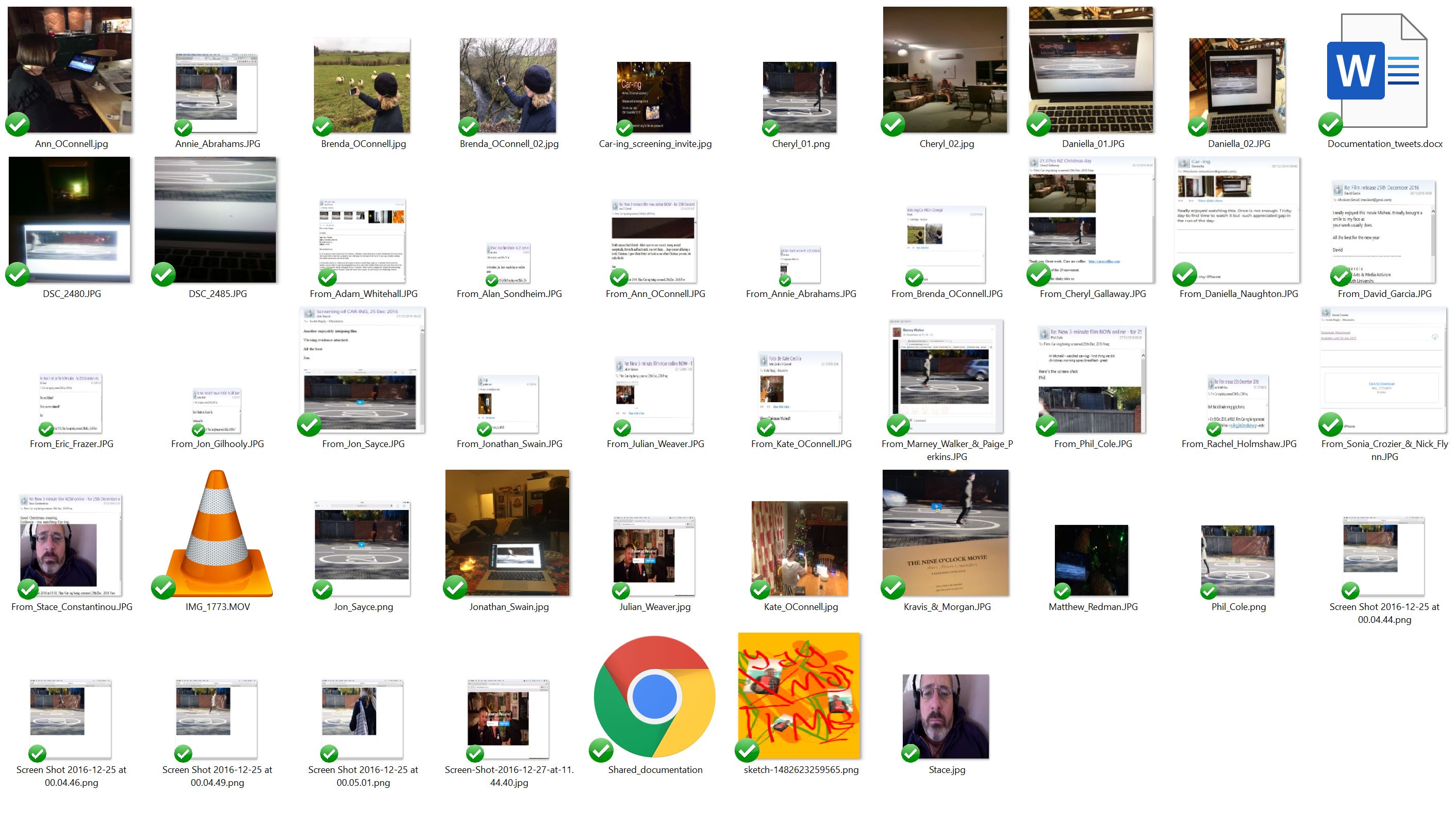Select the Car-ing_screening_invite.jpg thumbnail
This screenshot has width=1456, height=824.
(654, 97)
